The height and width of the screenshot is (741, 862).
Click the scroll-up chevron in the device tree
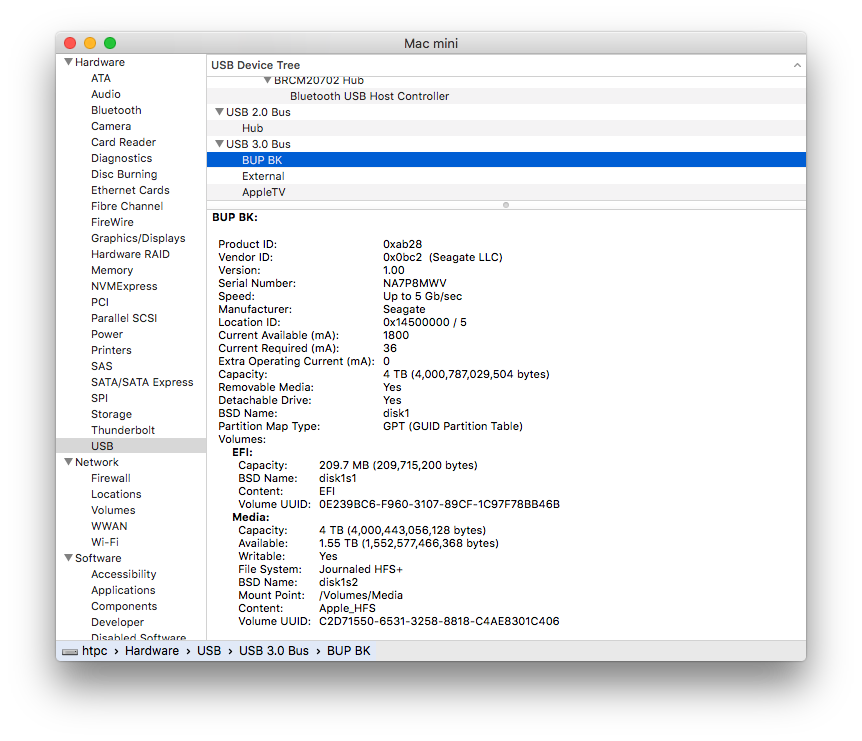click(x=797, y=65)
